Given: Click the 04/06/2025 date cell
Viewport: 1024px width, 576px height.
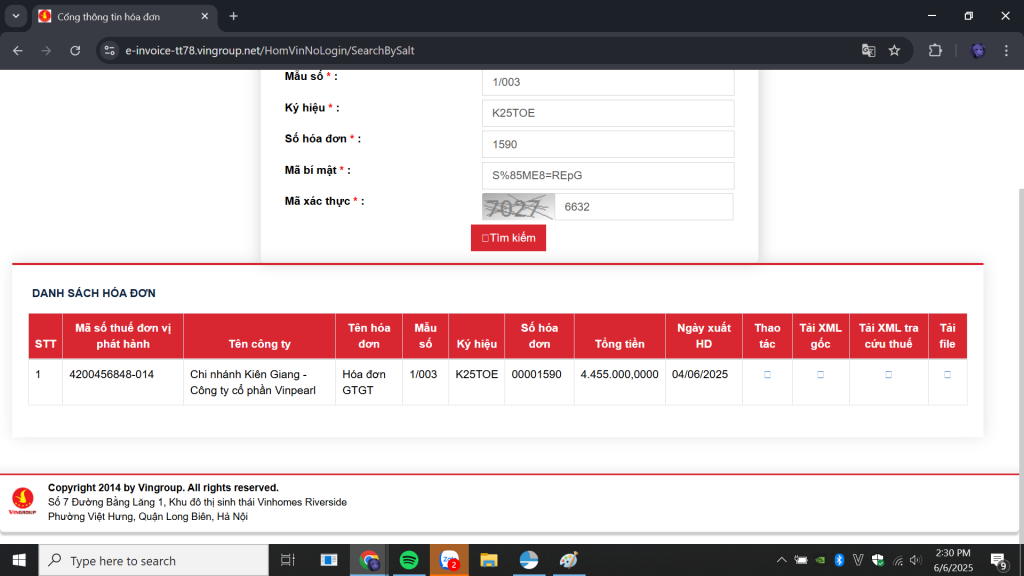Looking at the screenshot, I should (703, 382).
